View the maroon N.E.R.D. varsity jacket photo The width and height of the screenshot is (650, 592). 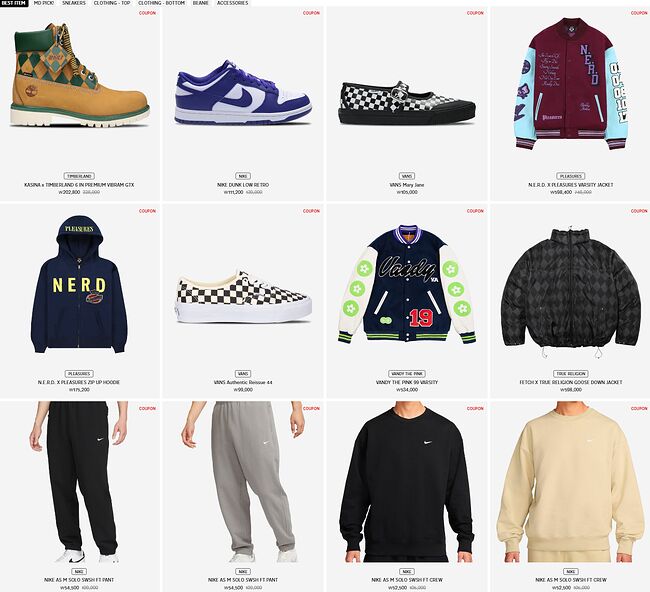pos(571,84)
